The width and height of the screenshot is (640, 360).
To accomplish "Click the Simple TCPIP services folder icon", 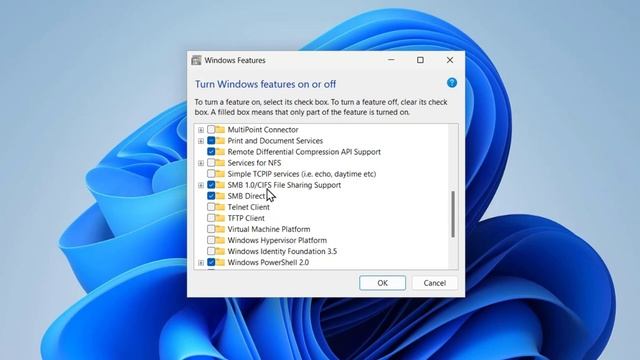I will click(x=220, y=173).
